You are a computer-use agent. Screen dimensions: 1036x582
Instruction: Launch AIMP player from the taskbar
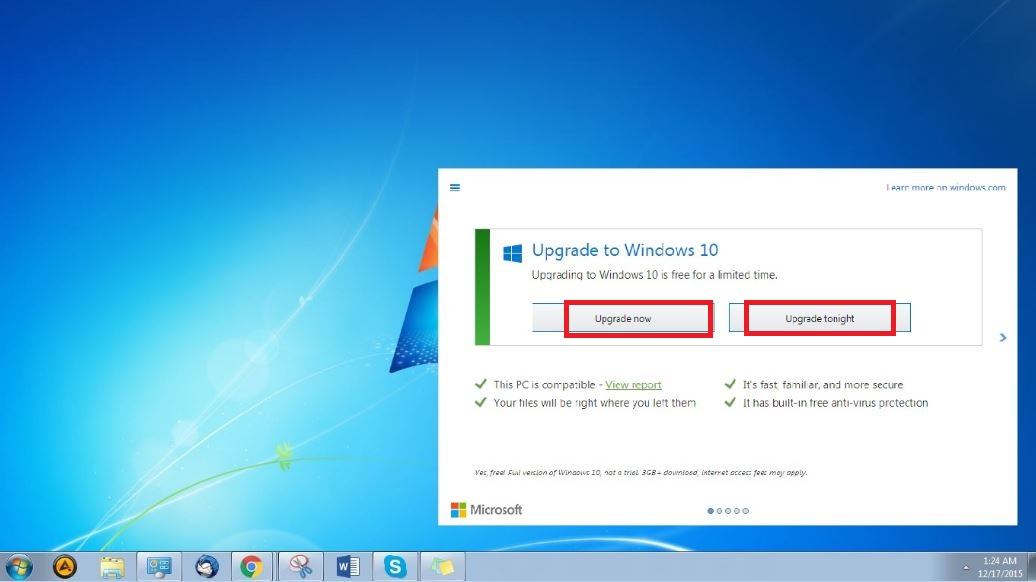click(x=65, y=567)
